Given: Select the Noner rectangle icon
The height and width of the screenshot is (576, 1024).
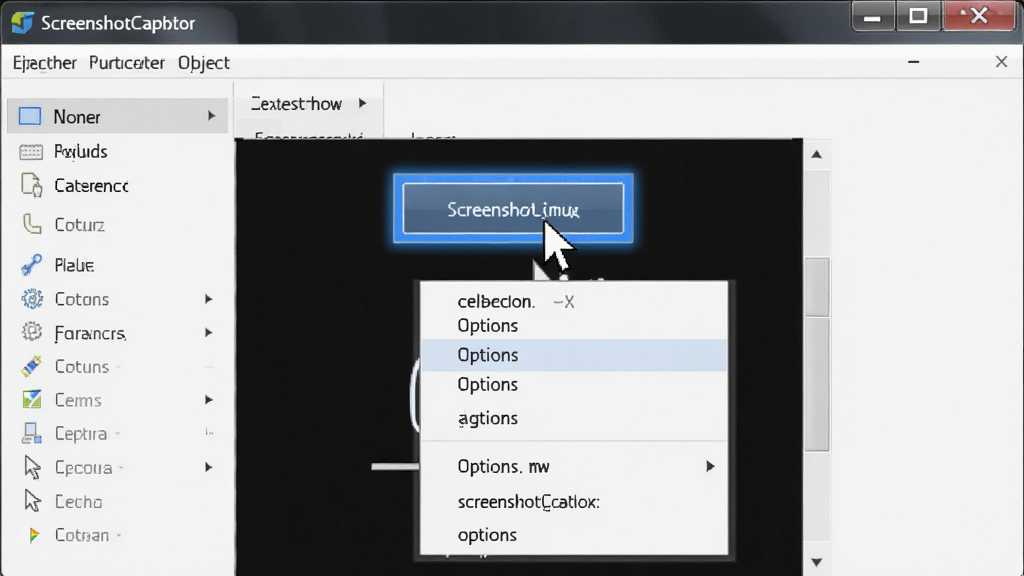Looking at the screenshot, I should [30, 116].
